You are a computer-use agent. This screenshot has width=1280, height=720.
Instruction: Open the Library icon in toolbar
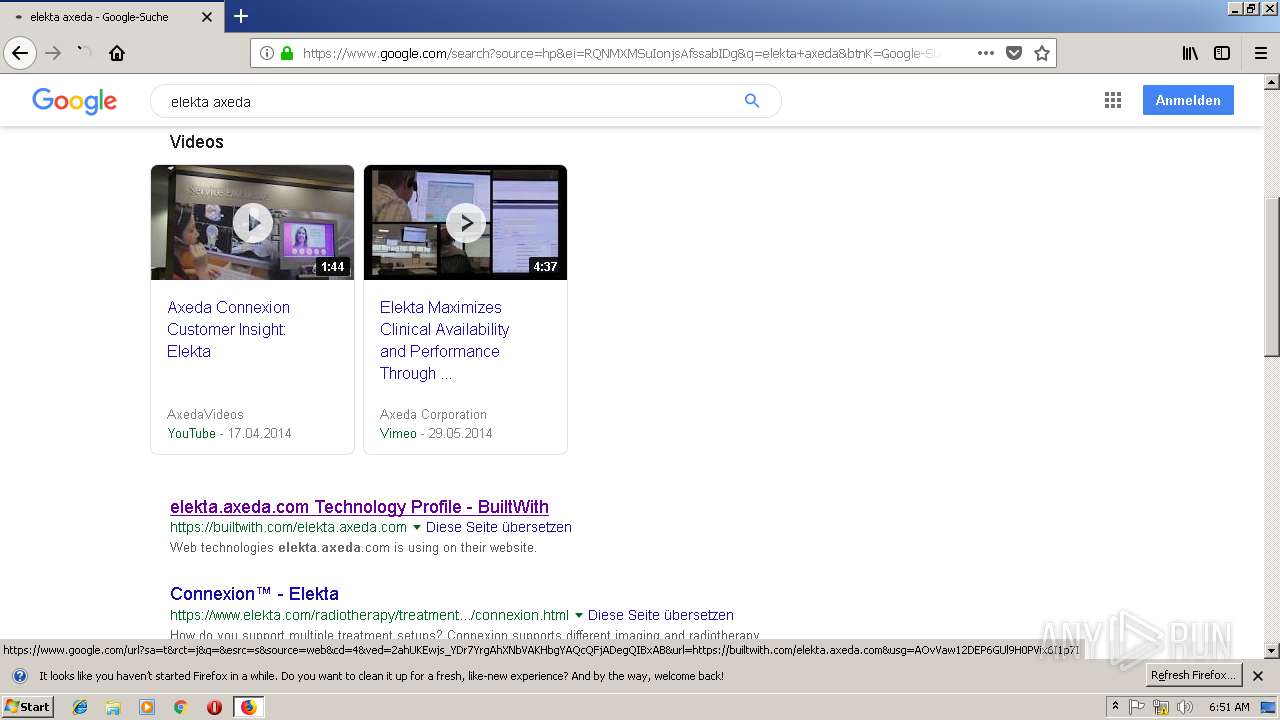click(1190, 53)
